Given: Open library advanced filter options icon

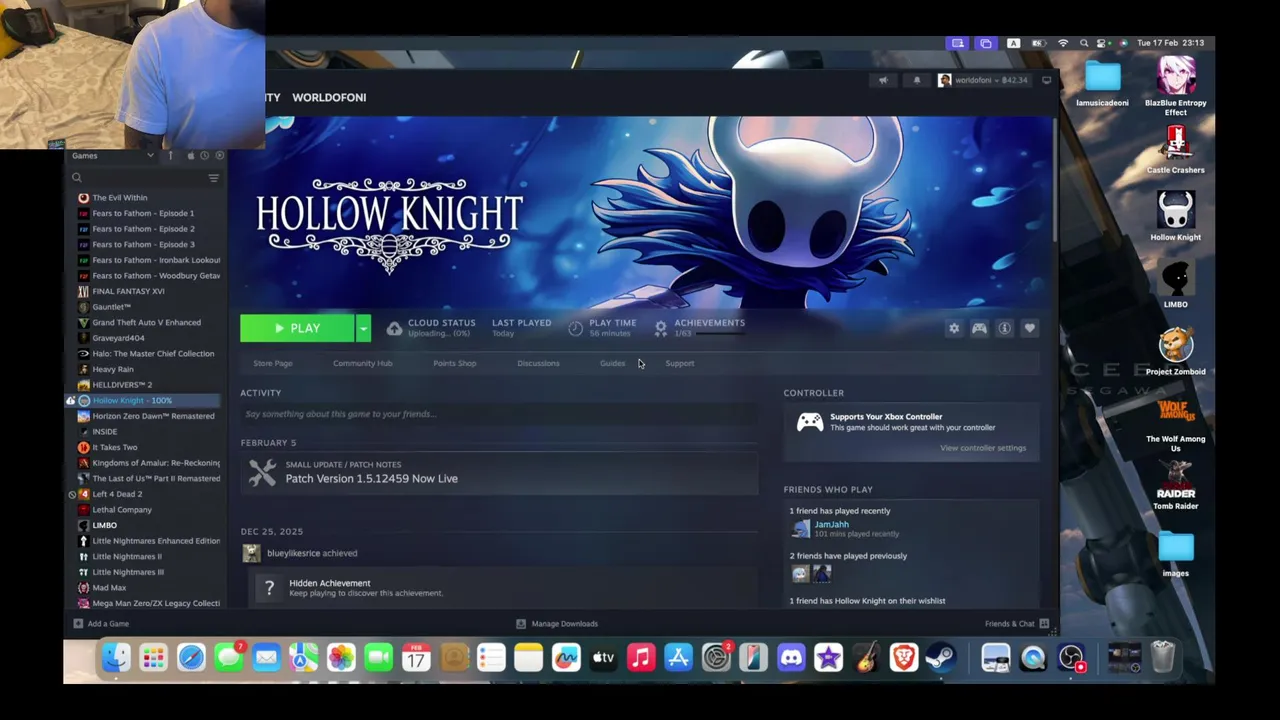Looking at the screenshot, I should [213, 177].
